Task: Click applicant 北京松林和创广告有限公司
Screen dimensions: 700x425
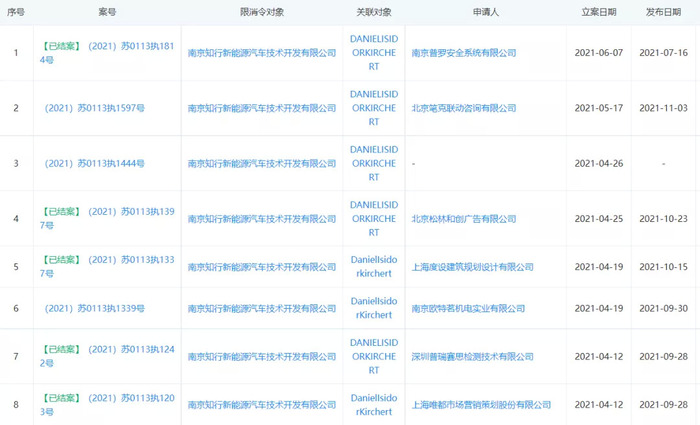Action: click(x=464, y=219)
